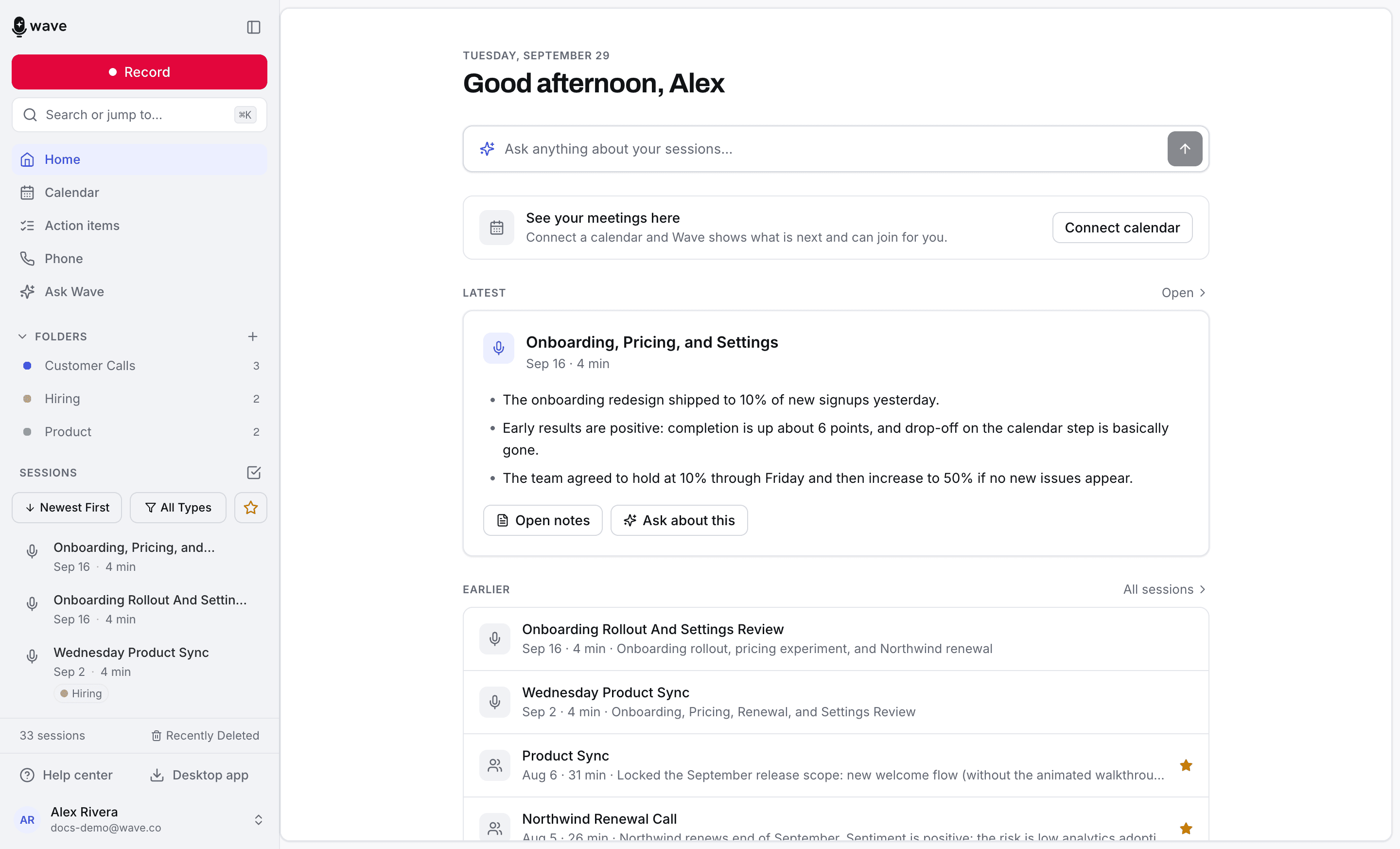
Task: Open the Customer Calls folder
Action: coord(139,365)
